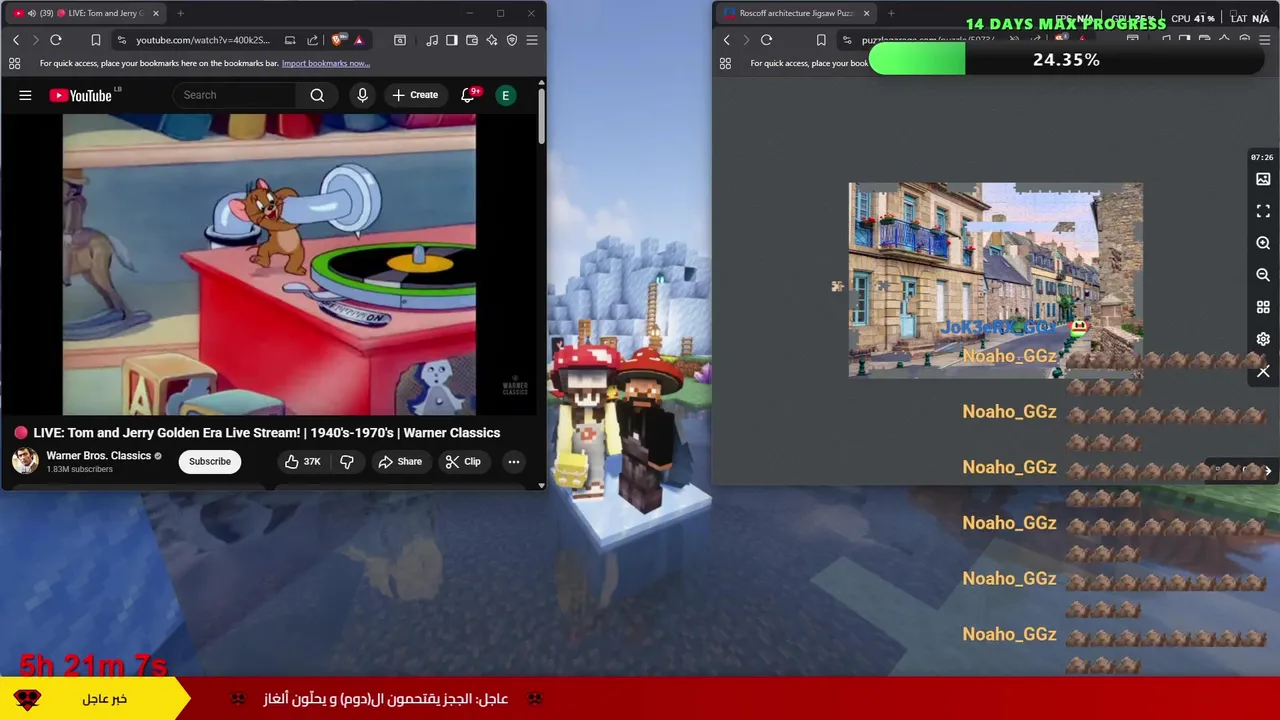Screen dimensions: 1280x720
Task: Bookmark the puzzle page
Action: tap(821, 40)
